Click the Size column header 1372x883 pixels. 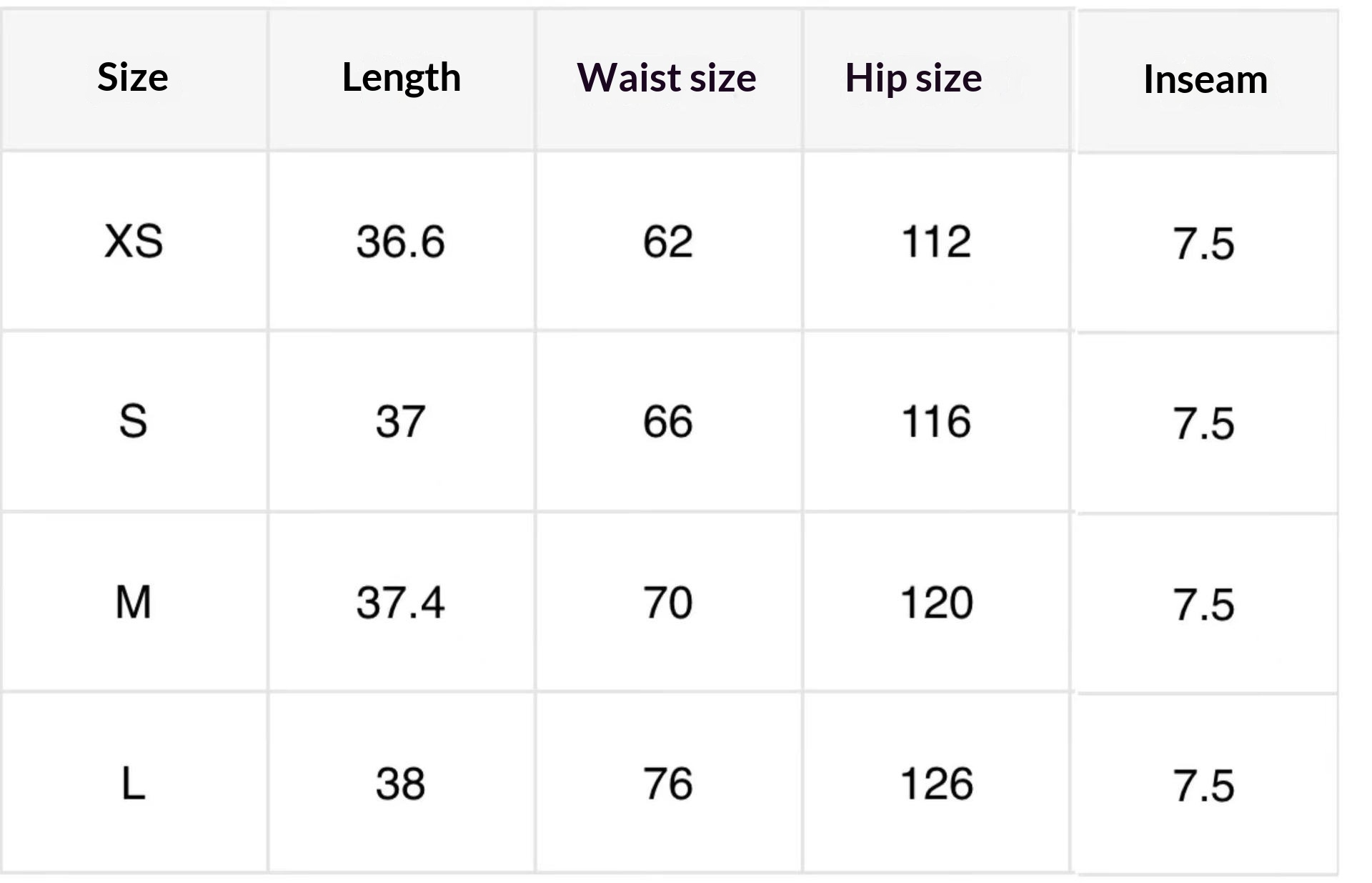click(x=133, y=77)
